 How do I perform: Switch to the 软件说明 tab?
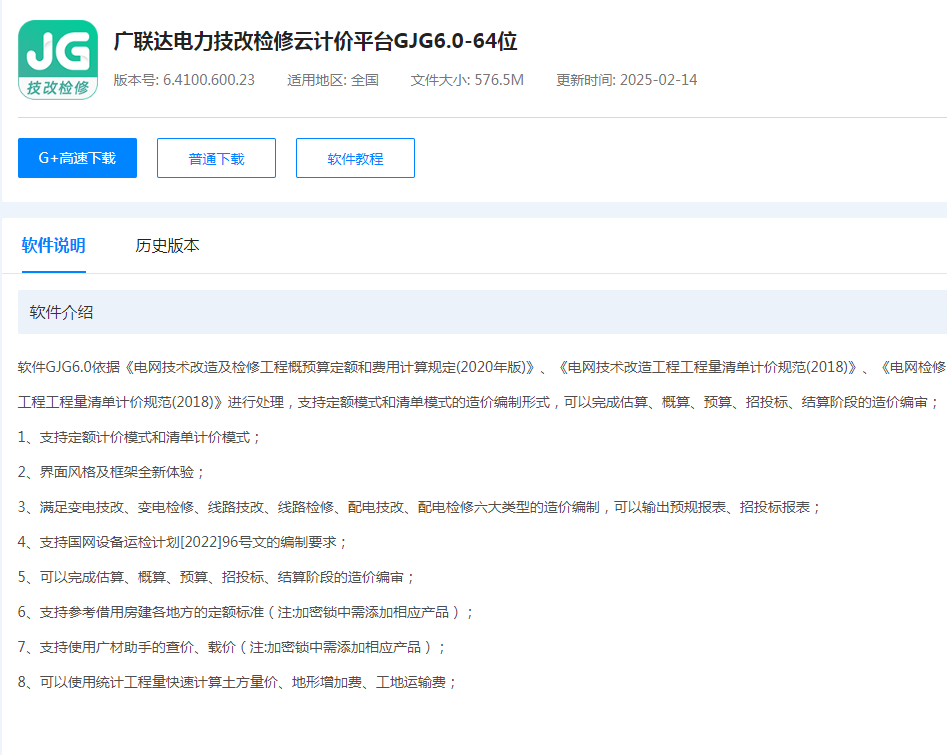(54, 245)
